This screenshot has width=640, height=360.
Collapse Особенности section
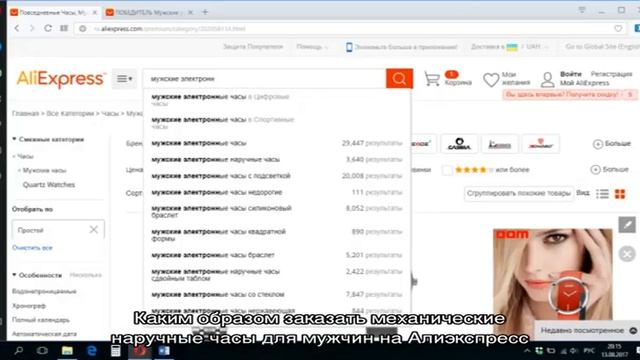[x=37, y=275]
